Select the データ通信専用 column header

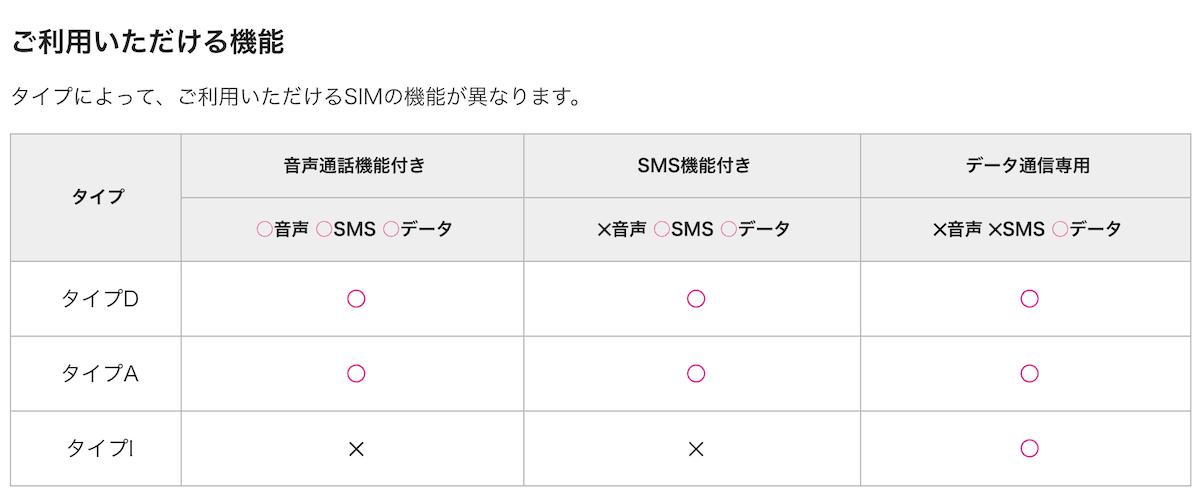point(1028,166)
